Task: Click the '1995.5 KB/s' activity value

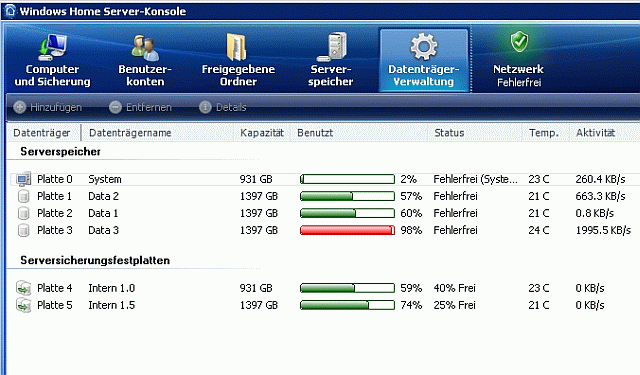Action: point(603,230)
